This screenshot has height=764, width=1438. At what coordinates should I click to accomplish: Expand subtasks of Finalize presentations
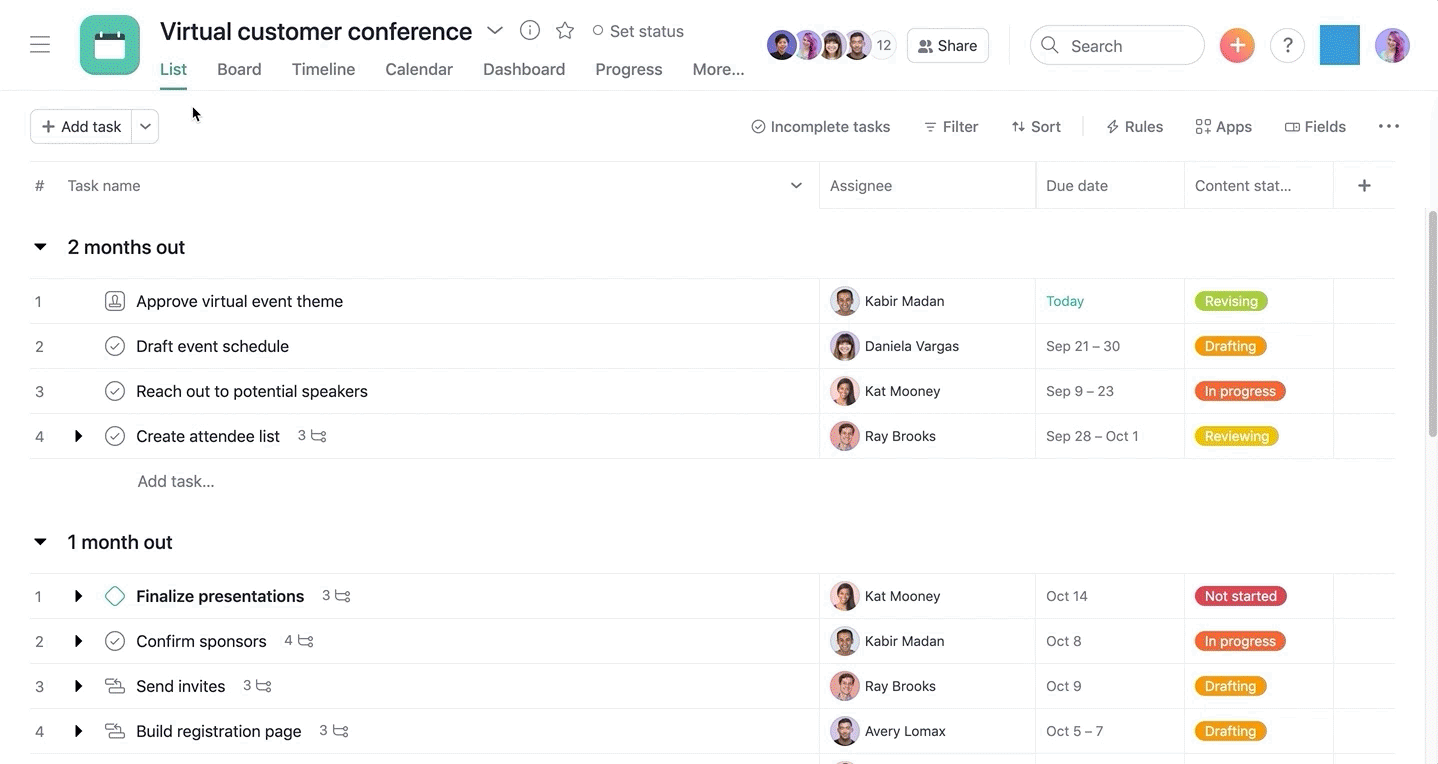(78, 596)
